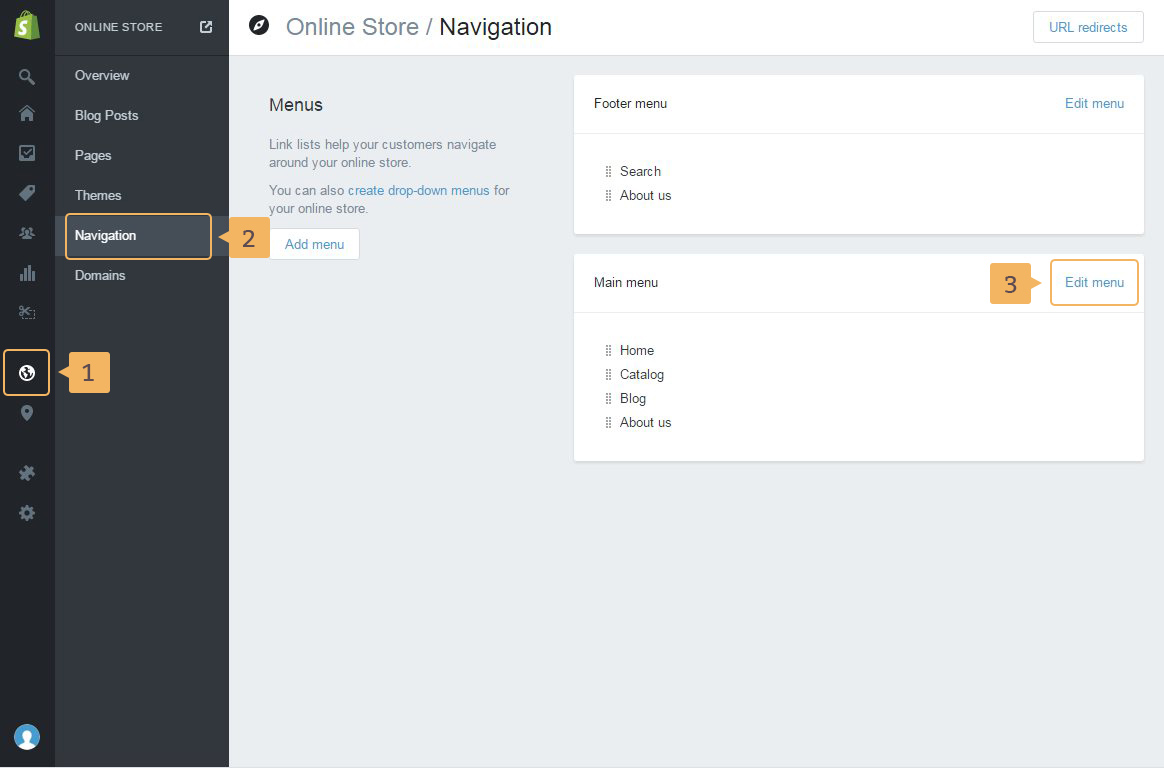1164x768 pixels.
Task: Click the user account avatar
Action: tap(27, 737)
